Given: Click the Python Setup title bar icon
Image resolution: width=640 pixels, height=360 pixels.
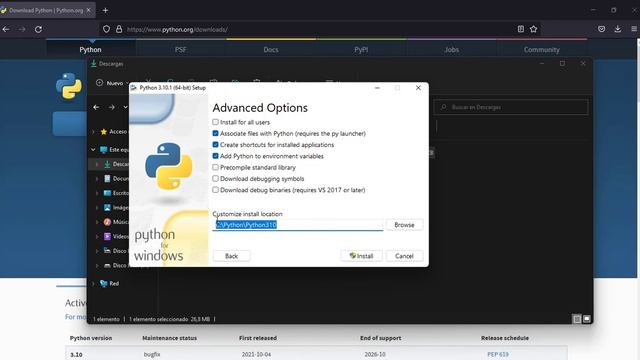Looking at the screenshot, I should point(133,88).
